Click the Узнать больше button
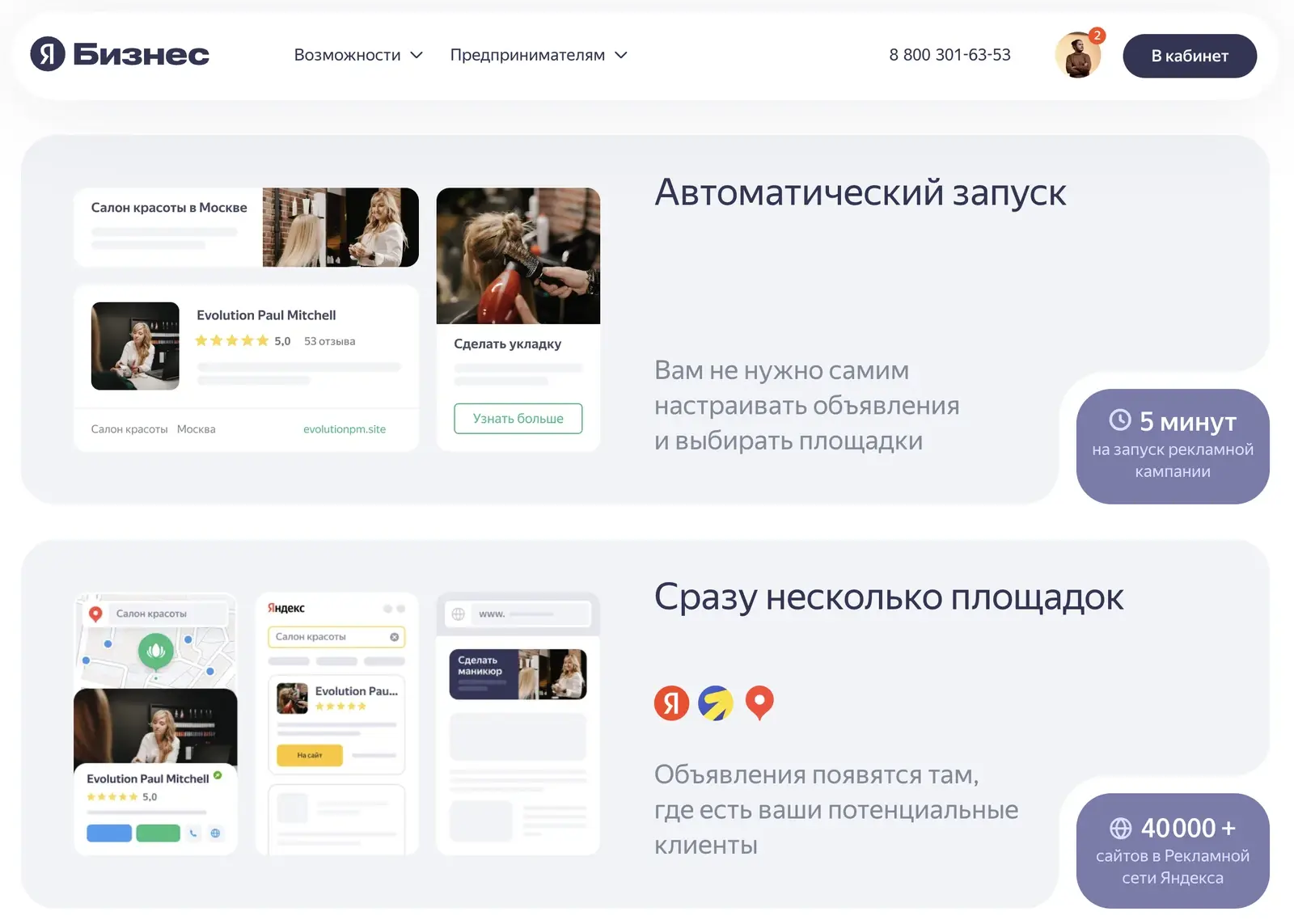The width and height of the screenshot is (1294, 924). click(x=518, y=418)
